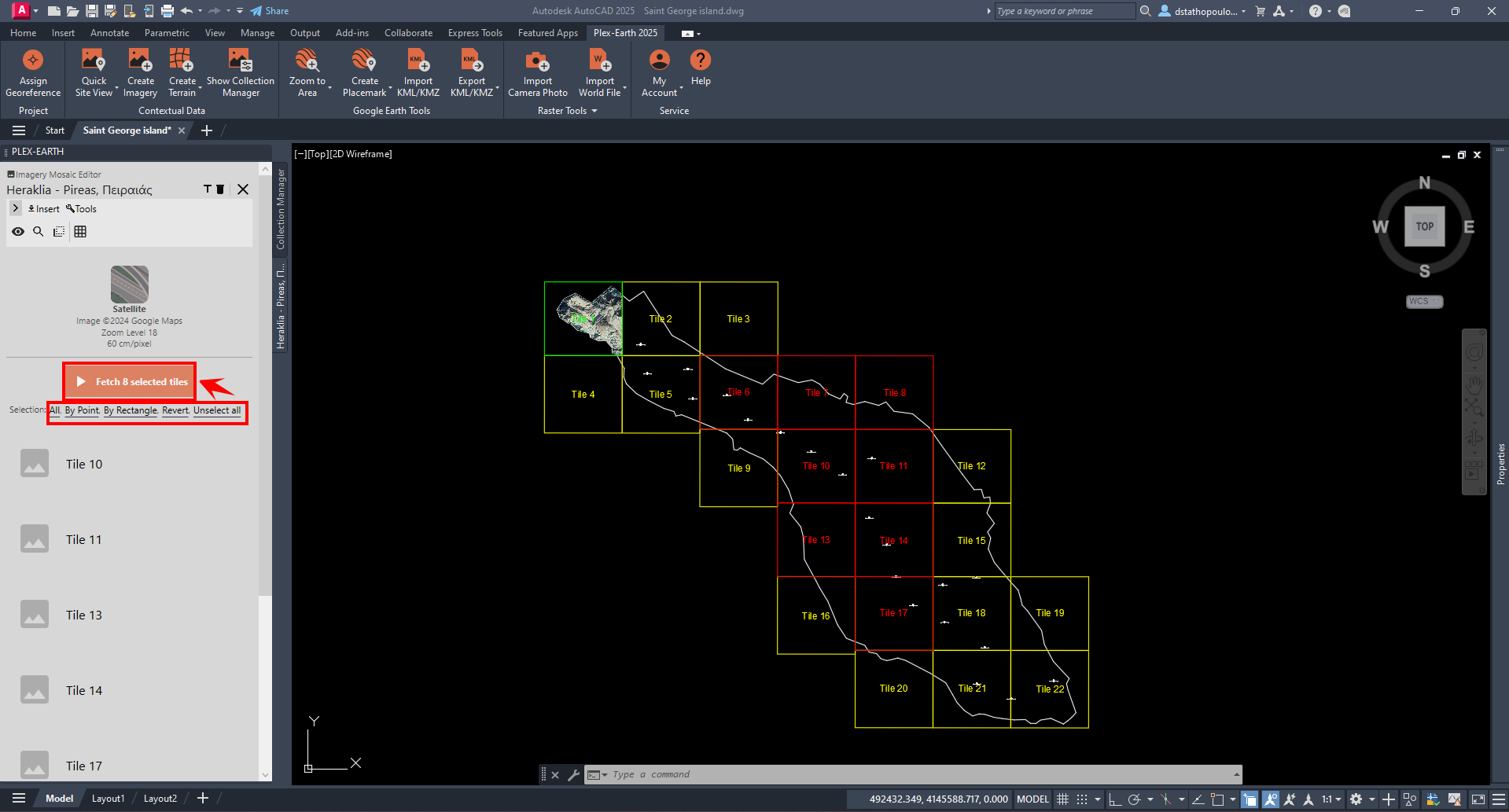This screenshot has width=1509, height=812.
Task: Click Import Camera Photo icon
Action: pyautogui.click(x=537, y=61)
